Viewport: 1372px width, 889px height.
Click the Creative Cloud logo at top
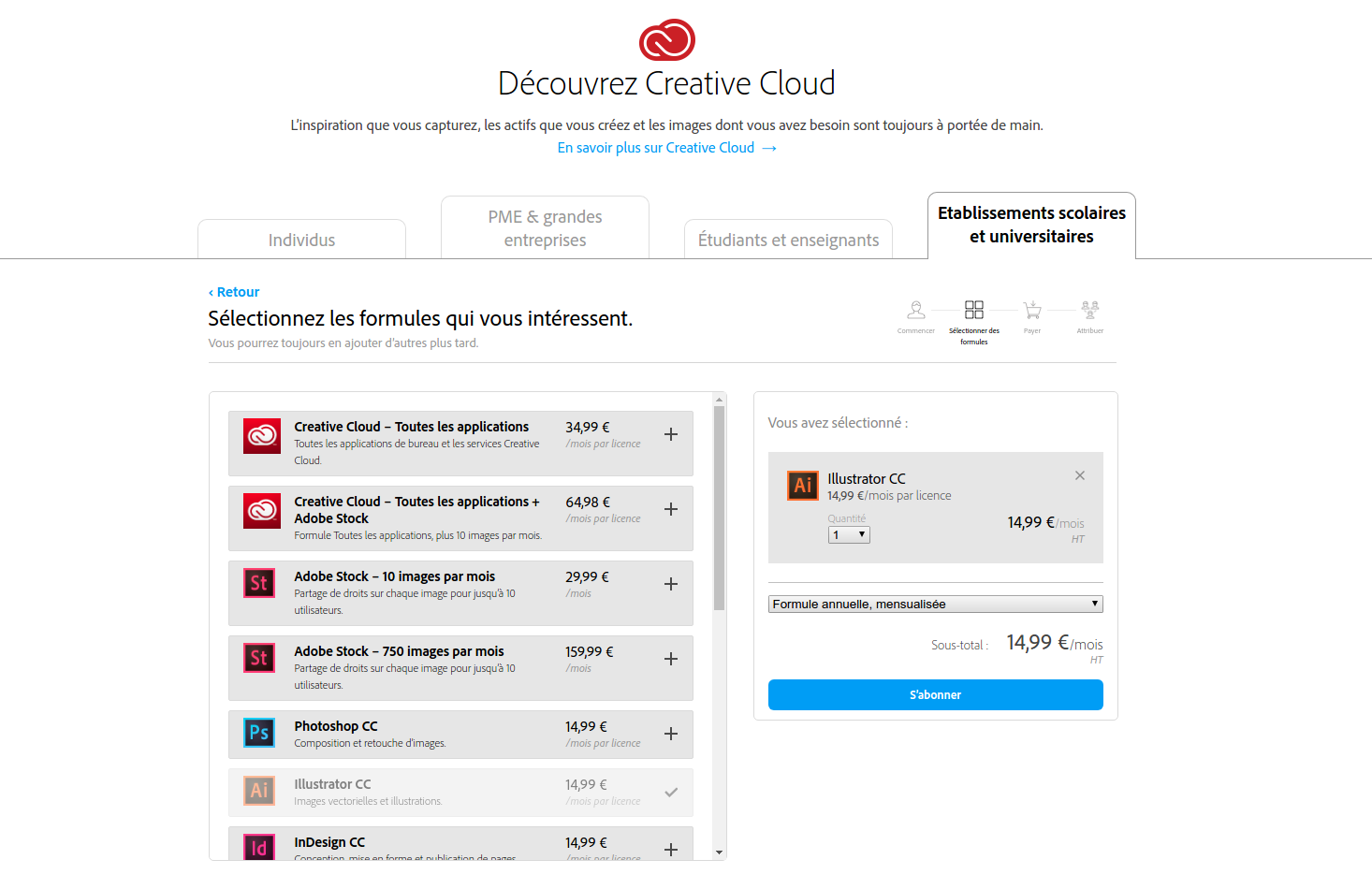666,39
